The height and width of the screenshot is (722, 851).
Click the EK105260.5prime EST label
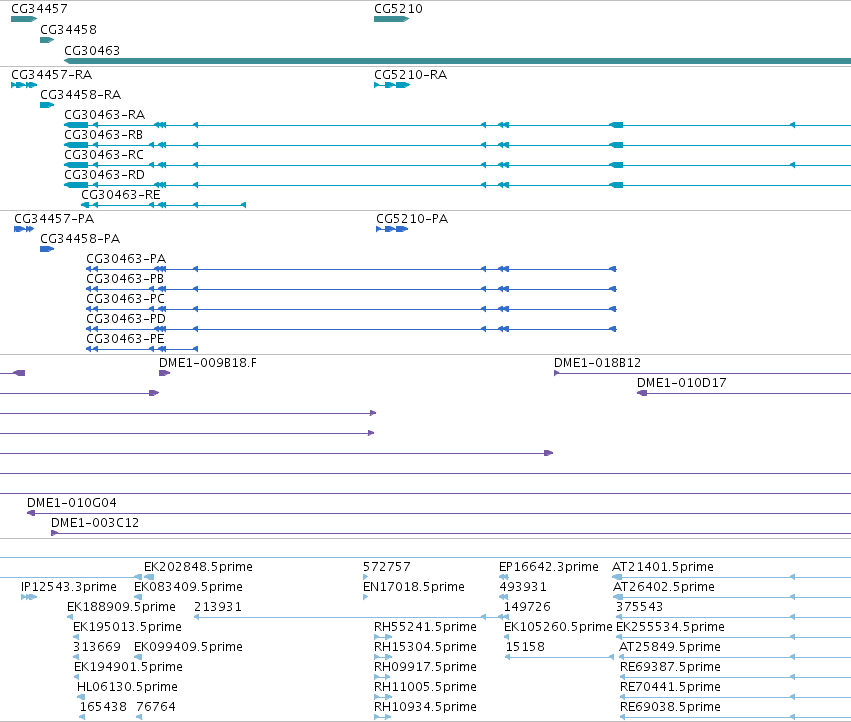point(558,627)
